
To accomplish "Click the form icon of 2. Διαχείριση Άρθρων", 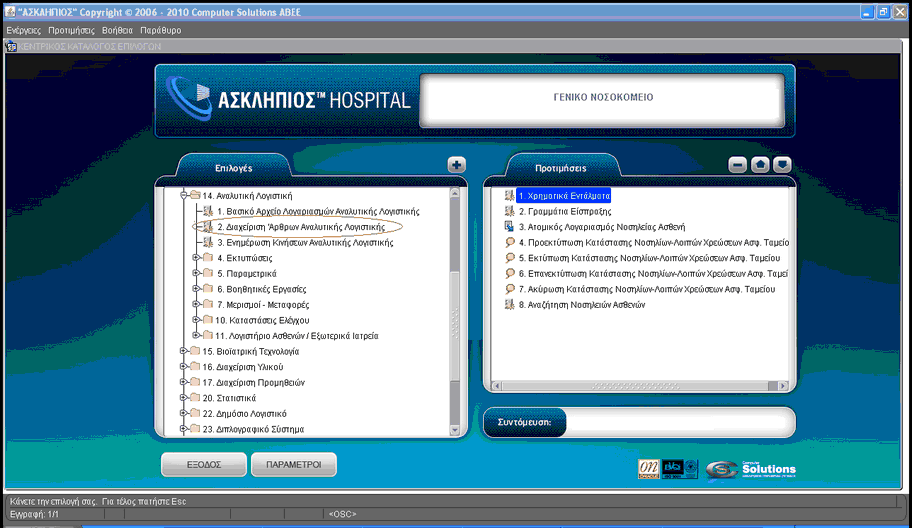I will point(208,227).
